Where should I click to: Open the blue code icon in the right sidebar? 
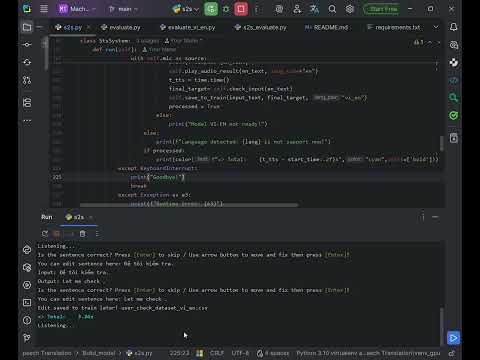pyautogui.click(x=453, y=80)
